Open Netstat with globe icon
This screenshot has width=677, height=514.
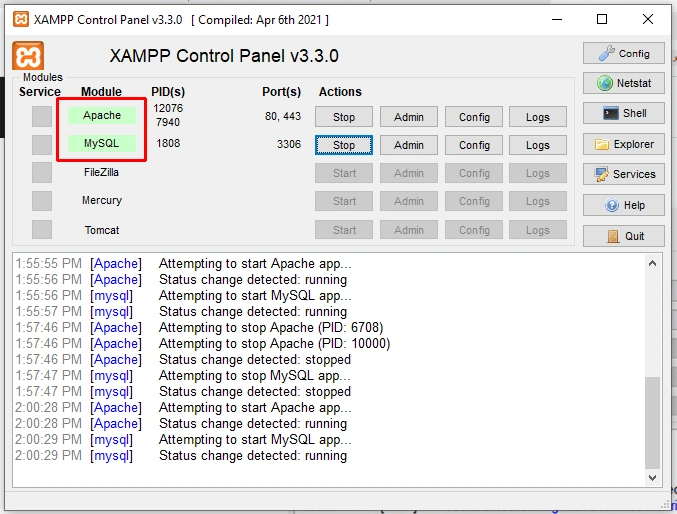623,83
